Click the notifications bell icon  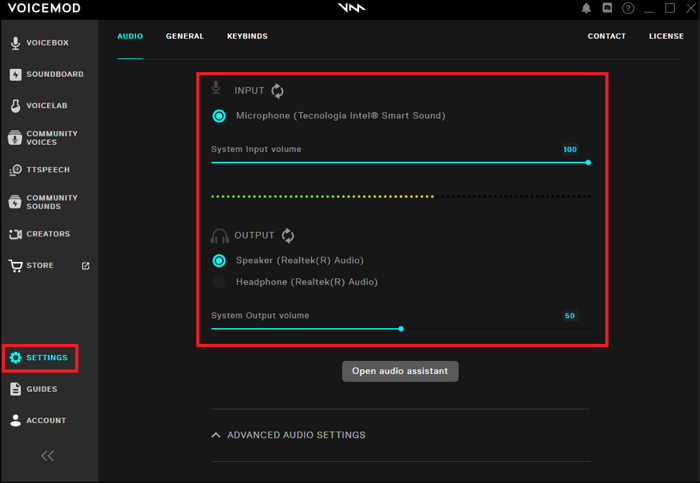tap(586, 8)
